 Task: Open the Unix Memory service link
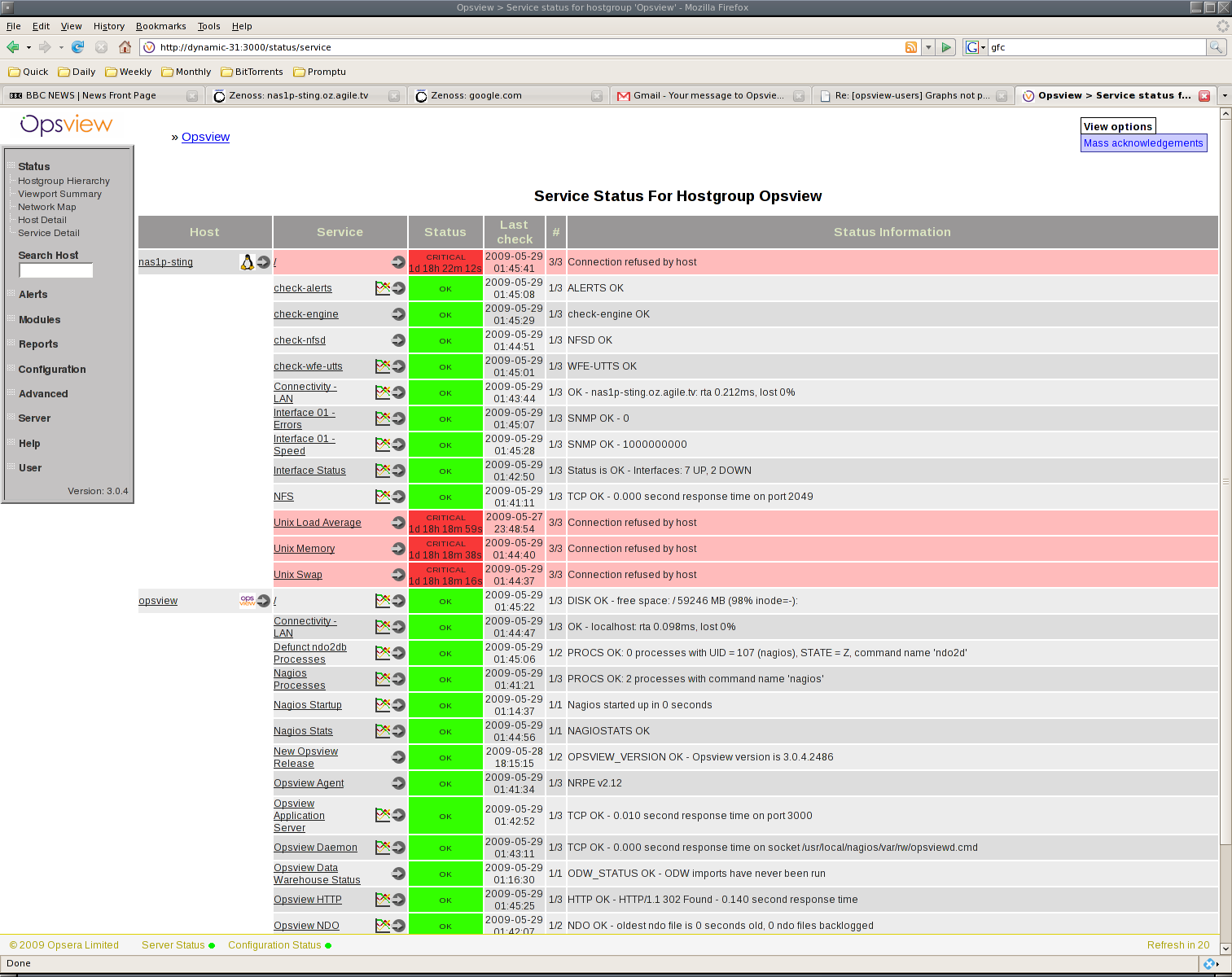pos(305,549)
